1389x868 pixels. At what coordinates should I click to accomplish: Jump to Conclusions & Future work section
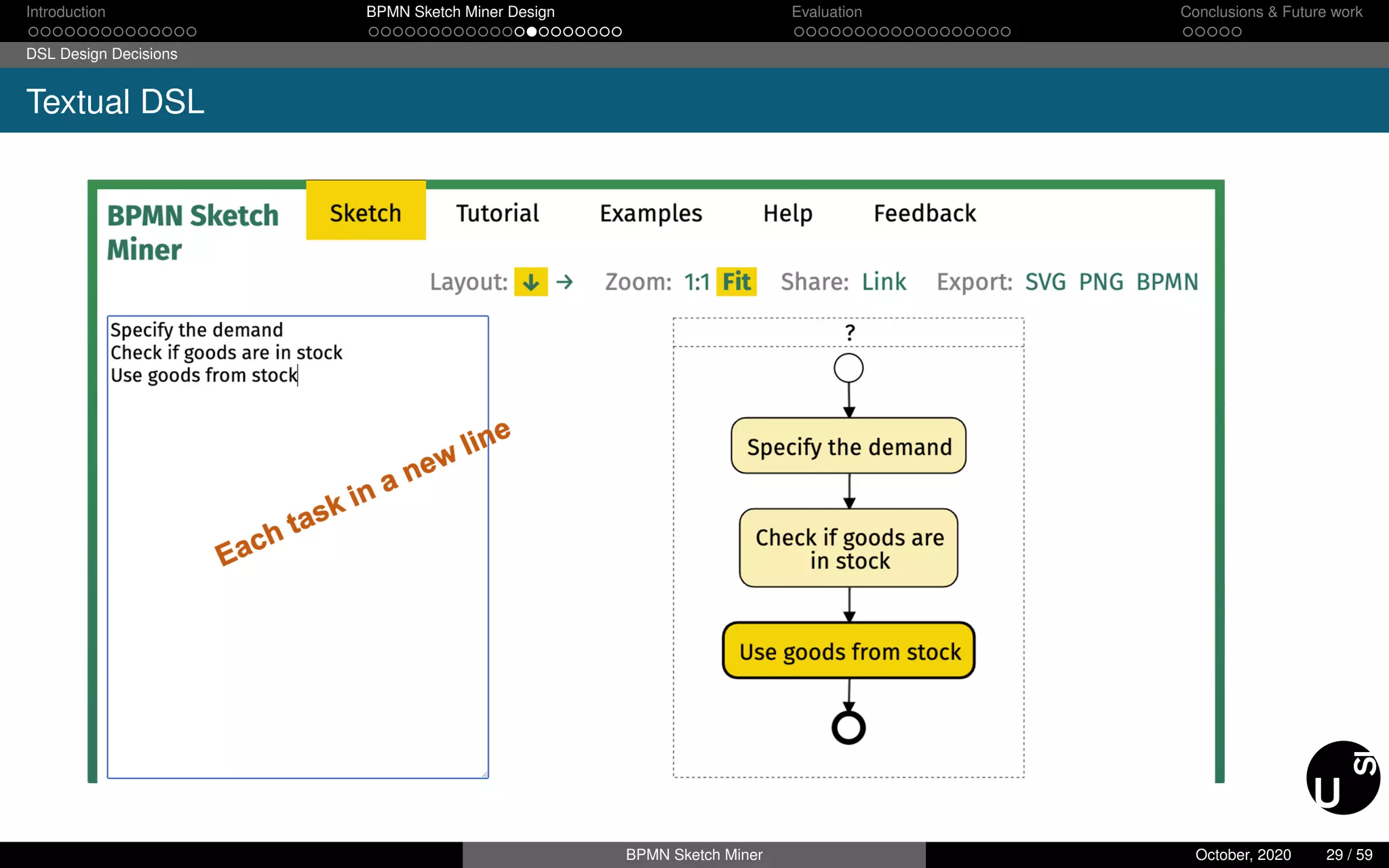pos(1271,12)
